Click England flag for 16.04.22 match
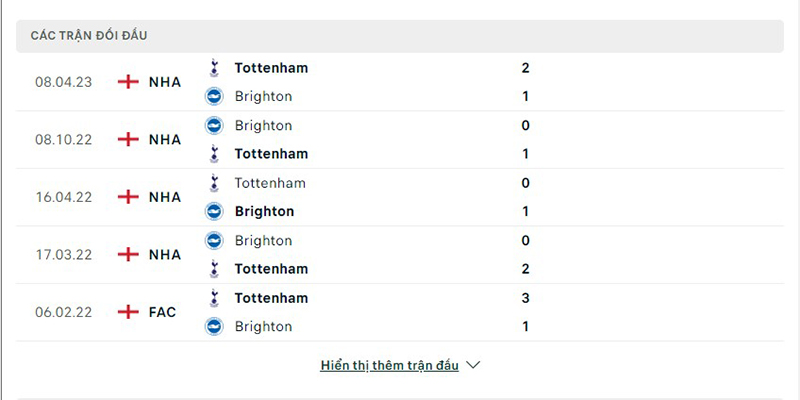 [x=128, y=197]
